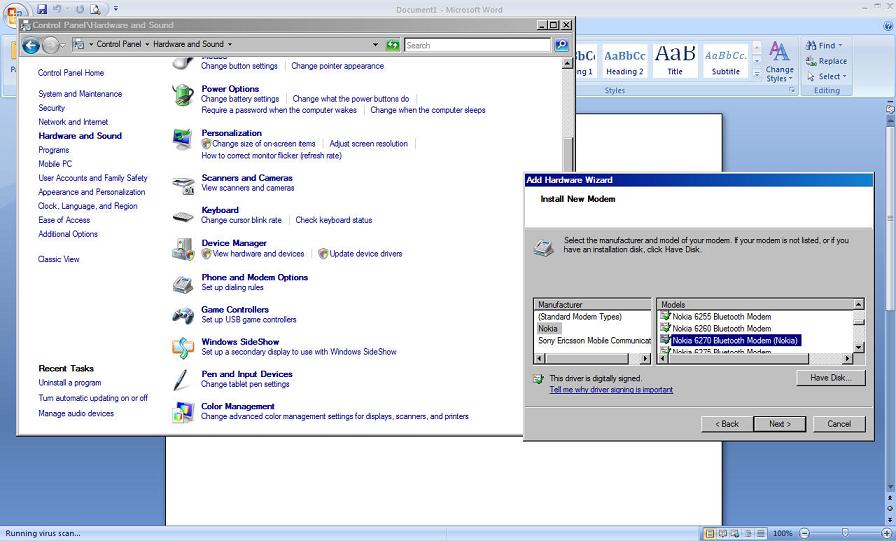This screenshot has width=896, height=541.
Task: Click the Personalization monitor icon
Action: click(x=183, y=139)
